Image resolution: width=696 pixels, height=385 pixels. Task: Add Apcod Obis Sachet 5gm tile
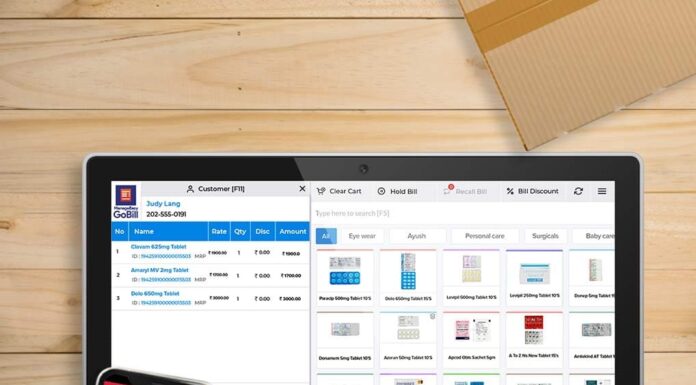471,340
